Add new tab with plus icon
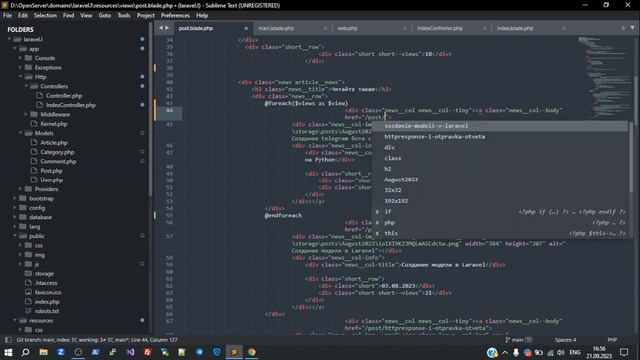640x360 pixels. point(623,28)
